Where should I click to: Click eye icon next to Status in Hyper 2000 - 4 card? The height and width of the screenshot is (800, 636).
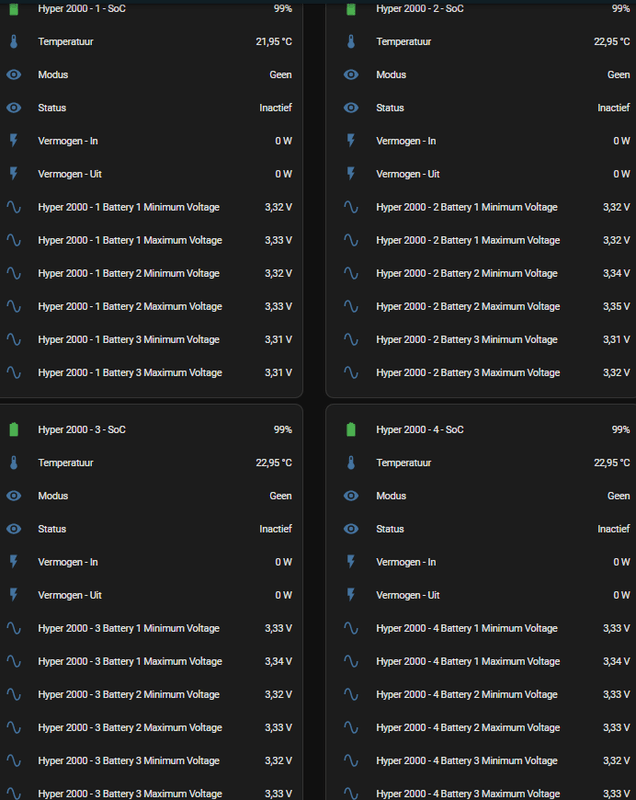click(x=351, y=529)
